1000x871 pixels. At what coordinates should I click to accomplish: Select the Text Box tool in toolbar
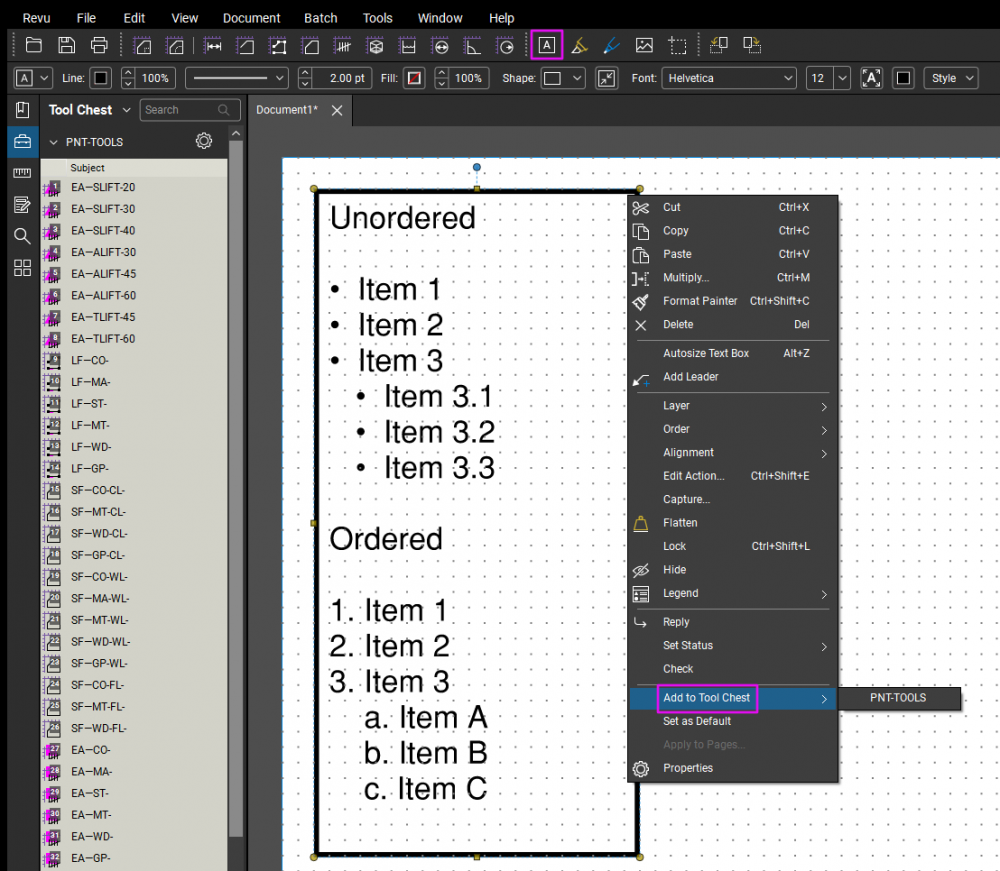coord(547,45)
